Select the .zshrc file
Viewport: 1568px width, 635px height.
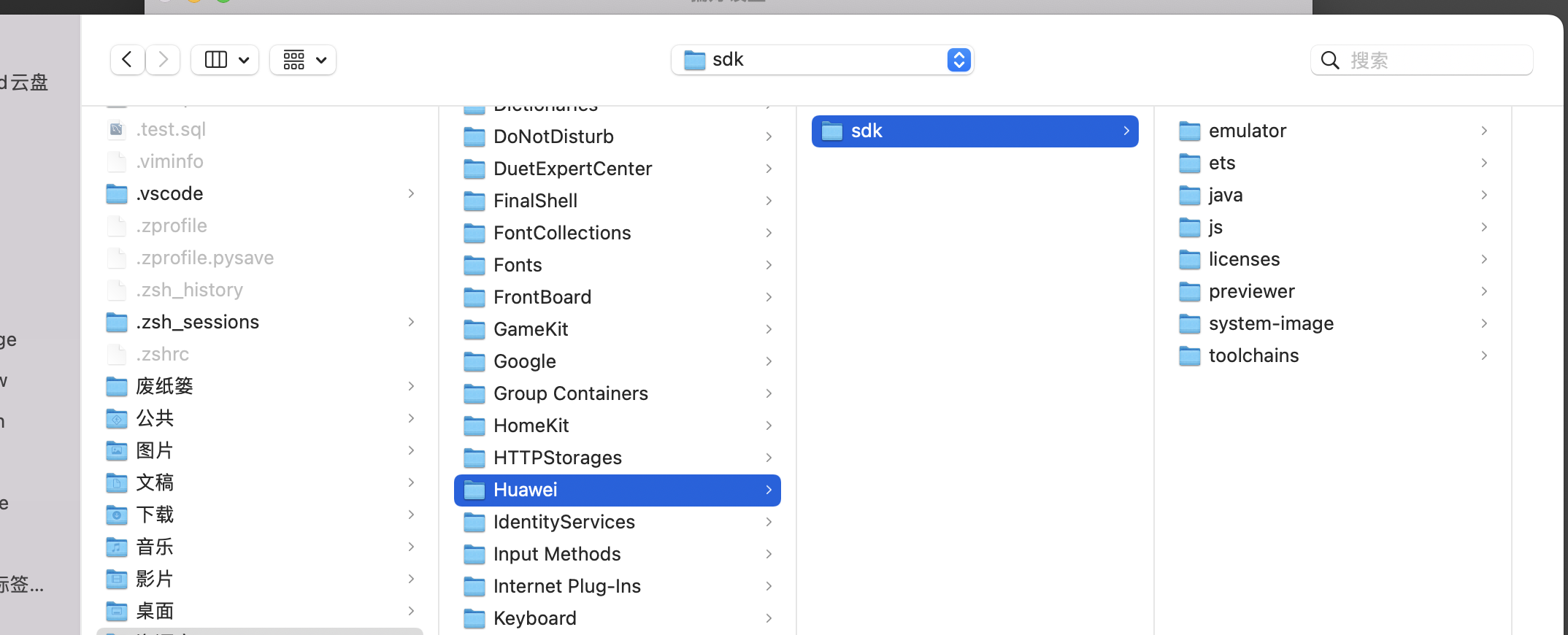[x=162, y=354]
